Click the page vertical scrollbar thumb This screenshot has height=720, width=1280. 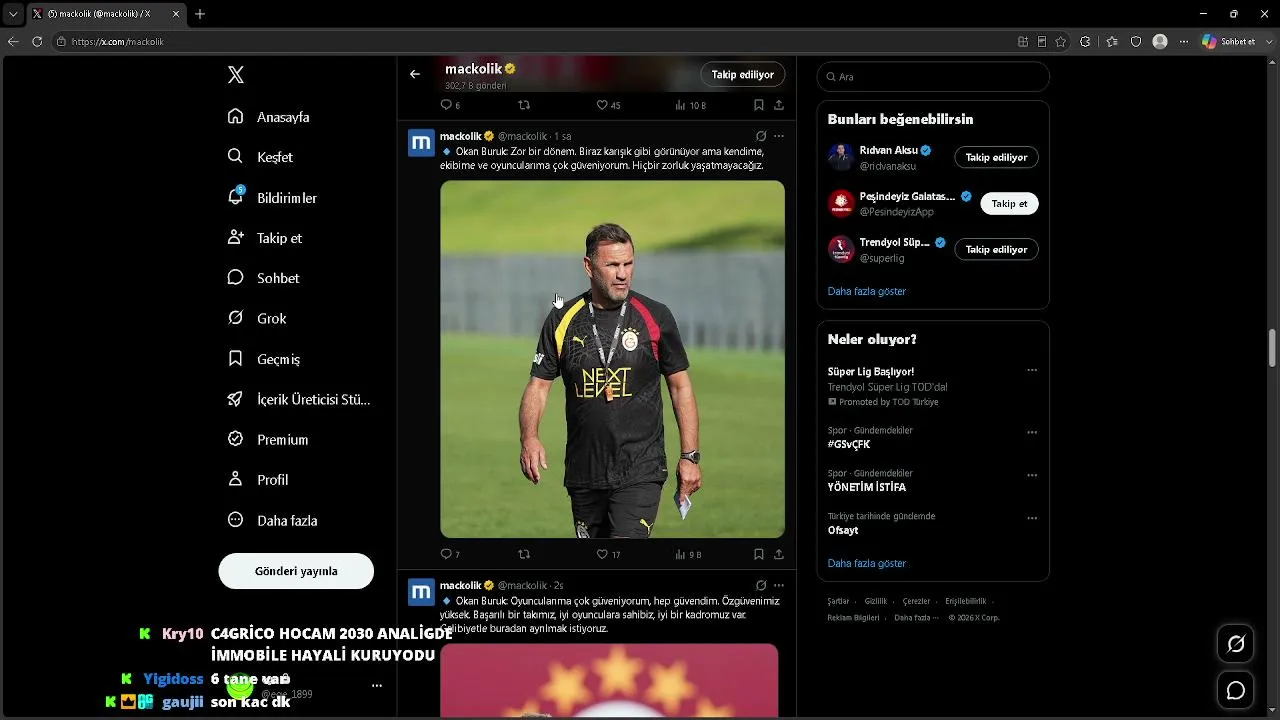(x=1273, y=348)
